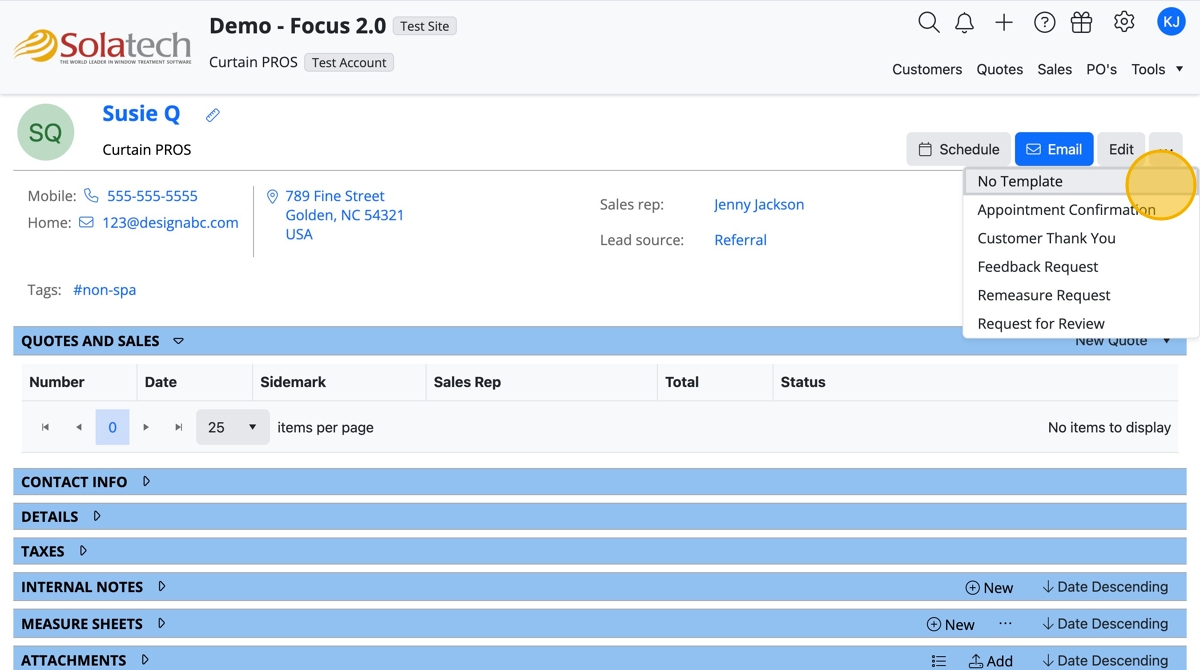Open the Tools dropdown menu
This screenshot has height=670, width=1200.
click(1157, 69)
